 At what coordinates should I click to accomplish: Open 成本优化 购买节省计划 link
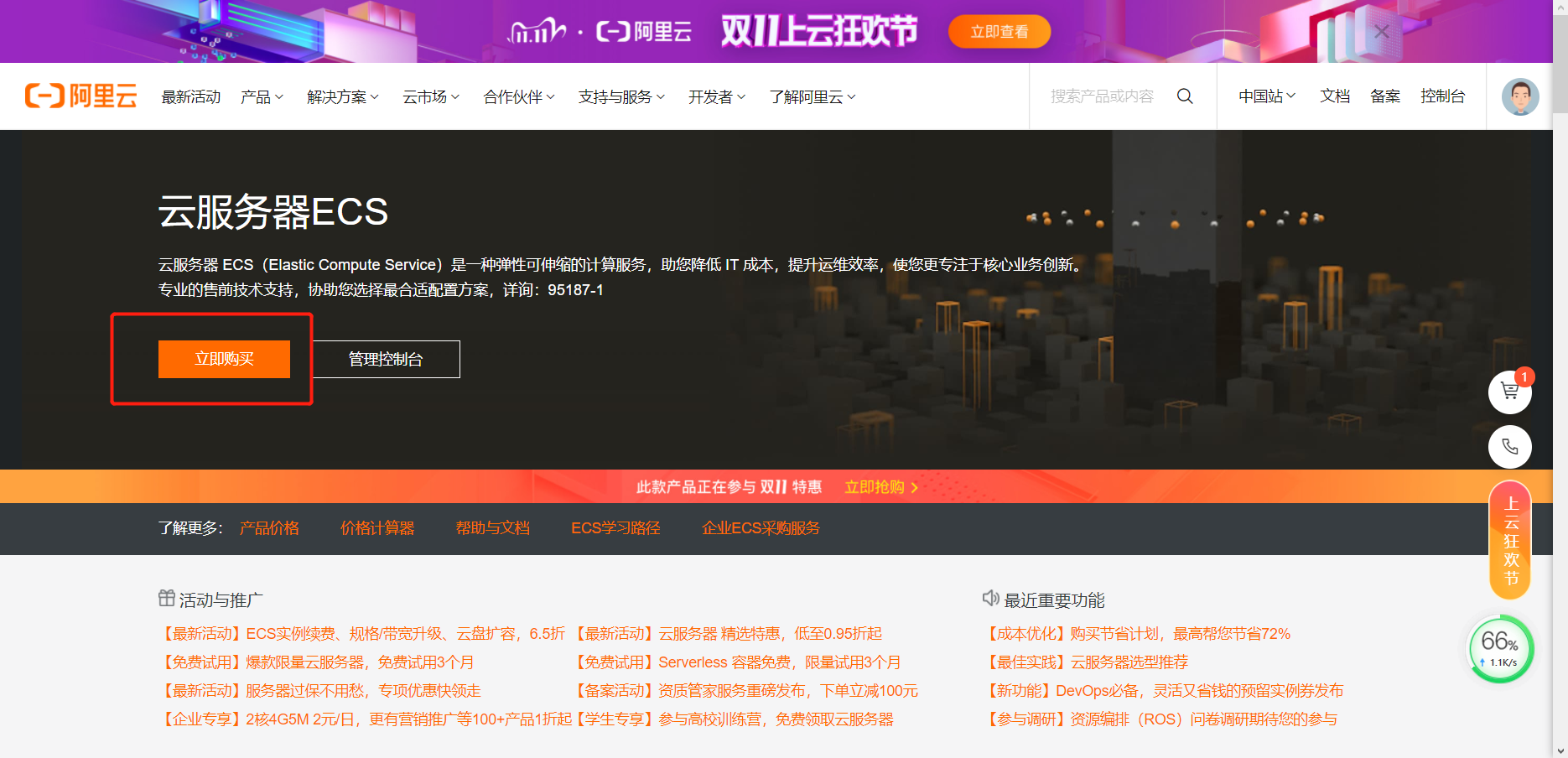point(1137,634)
